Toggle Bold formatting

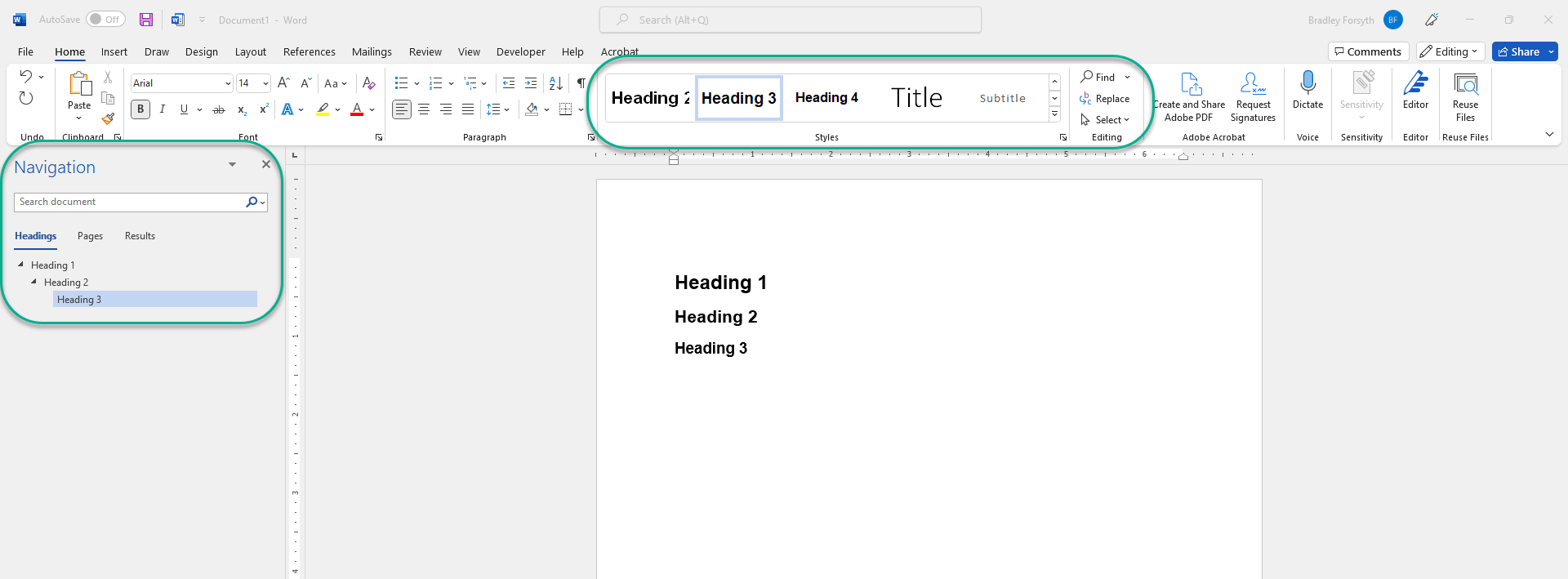(140, 109)
